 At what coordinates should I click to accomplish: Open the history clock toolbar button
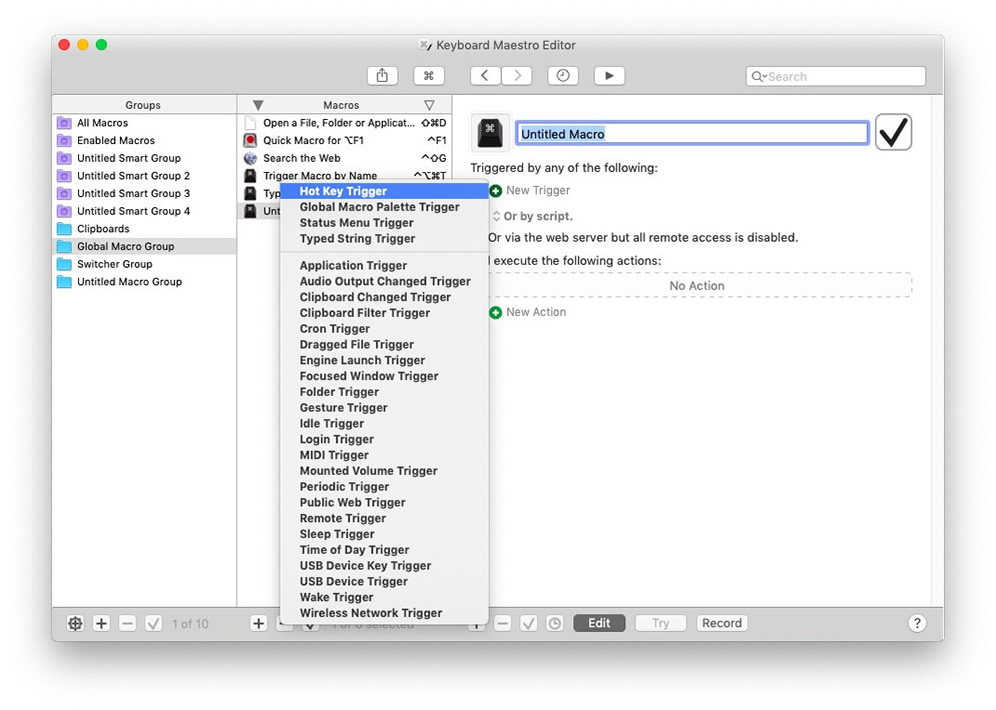click(x=563, y=76)
